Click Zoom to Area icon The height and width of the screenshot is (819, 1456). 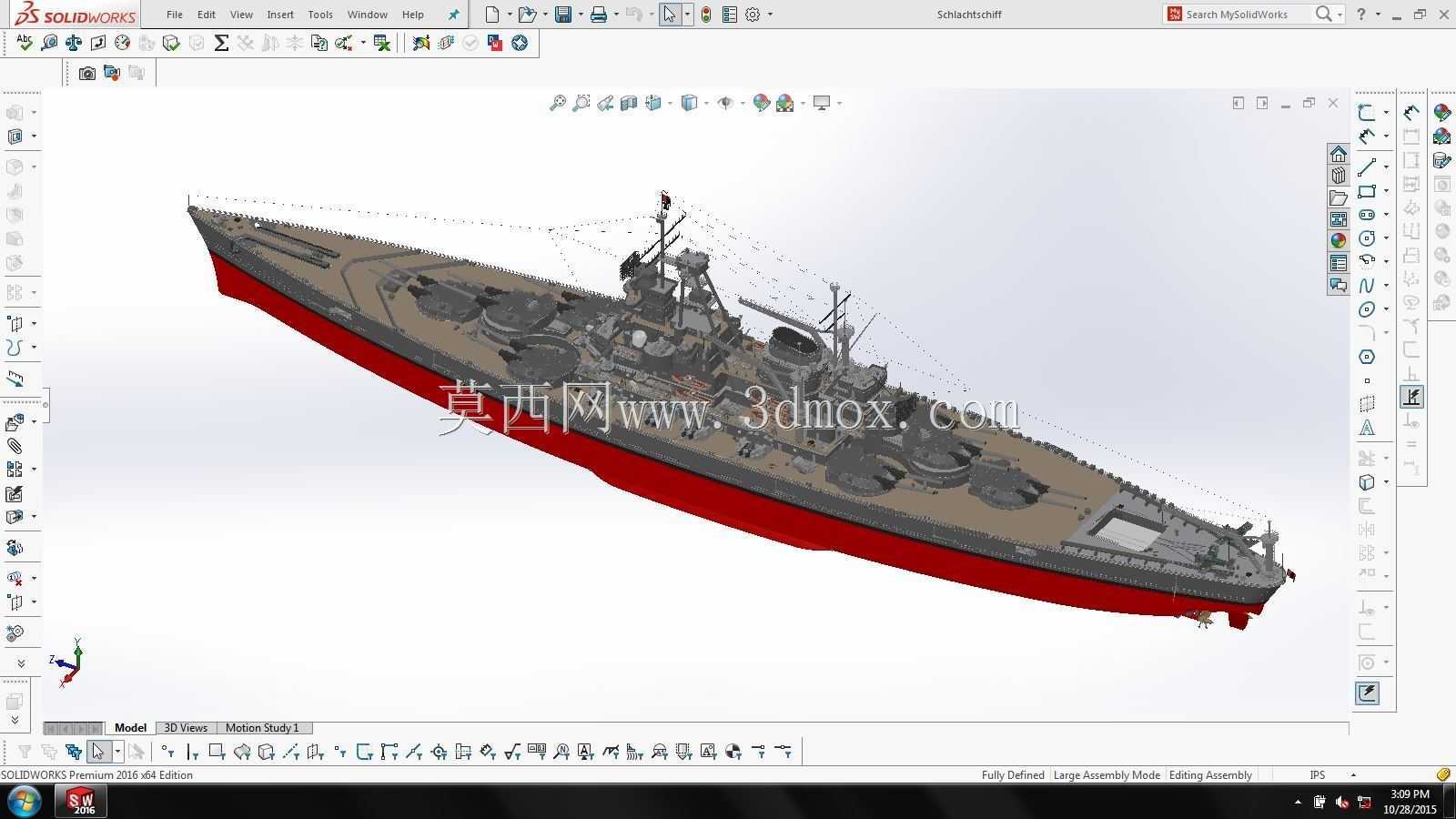point(581,103)
